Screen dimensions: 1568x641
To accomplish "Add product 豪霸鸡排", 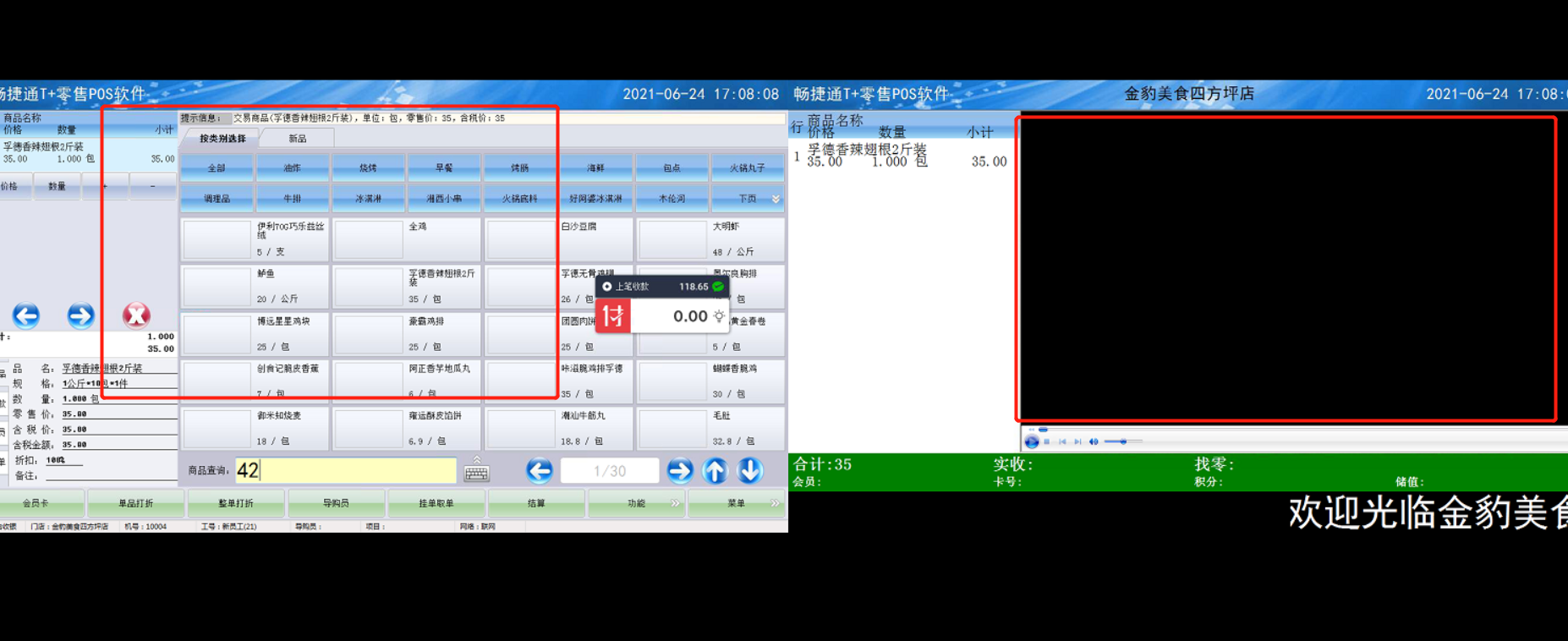I will (x=407, y=334).
